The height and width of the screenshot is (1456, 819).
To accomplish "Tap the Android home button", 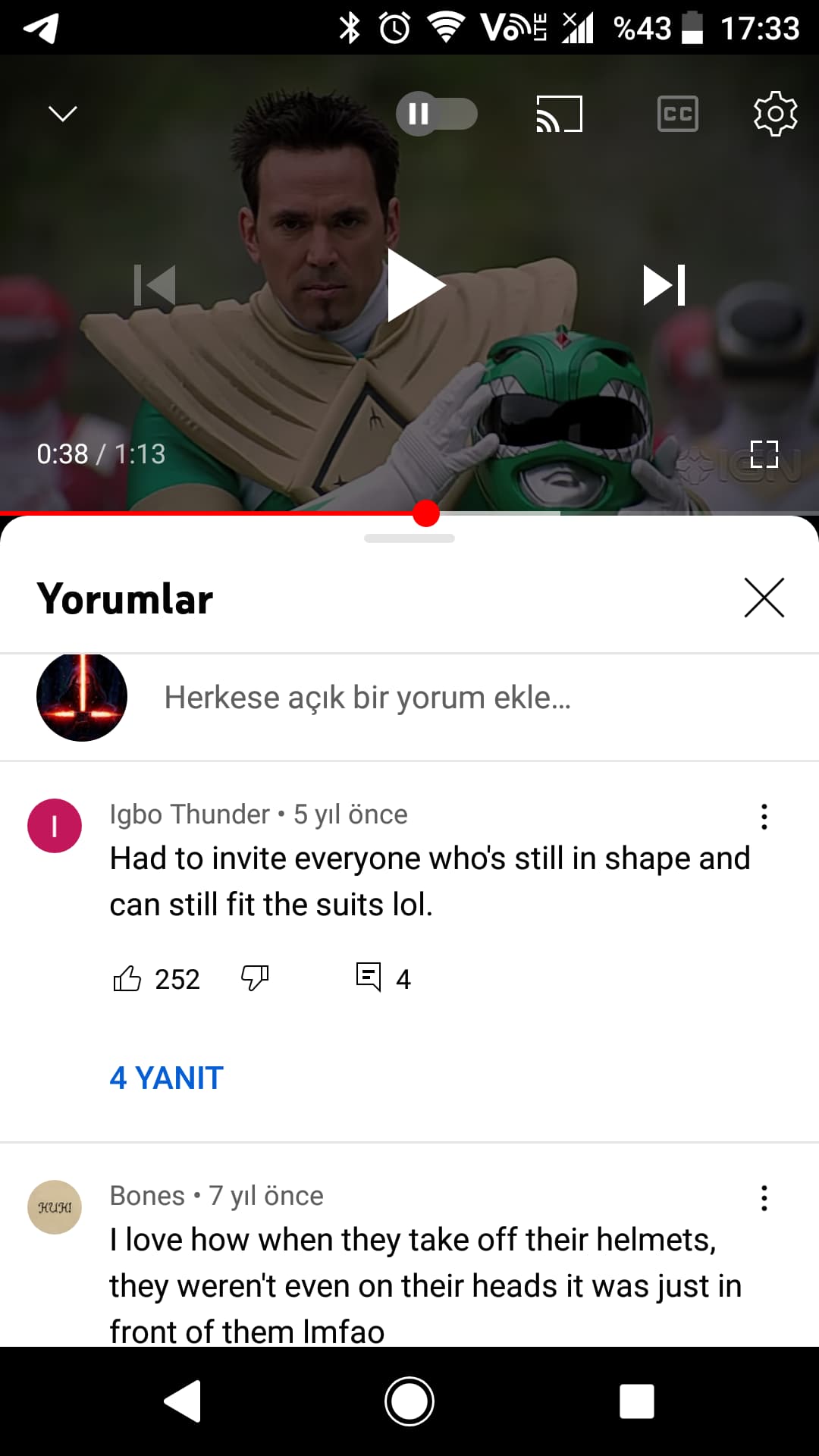I will point(409,1401).
